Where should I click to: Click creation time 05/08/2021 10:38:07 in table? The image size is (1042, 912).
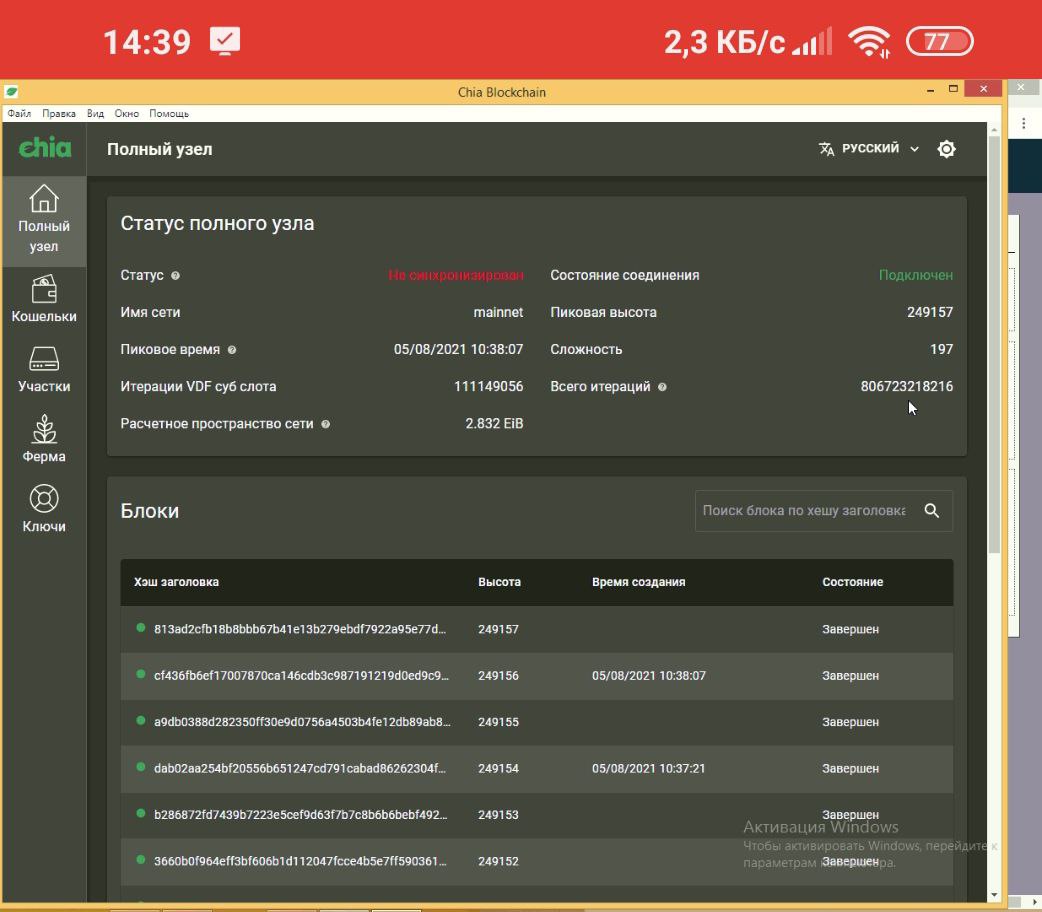pyautogui.click(x=649, y=676)
